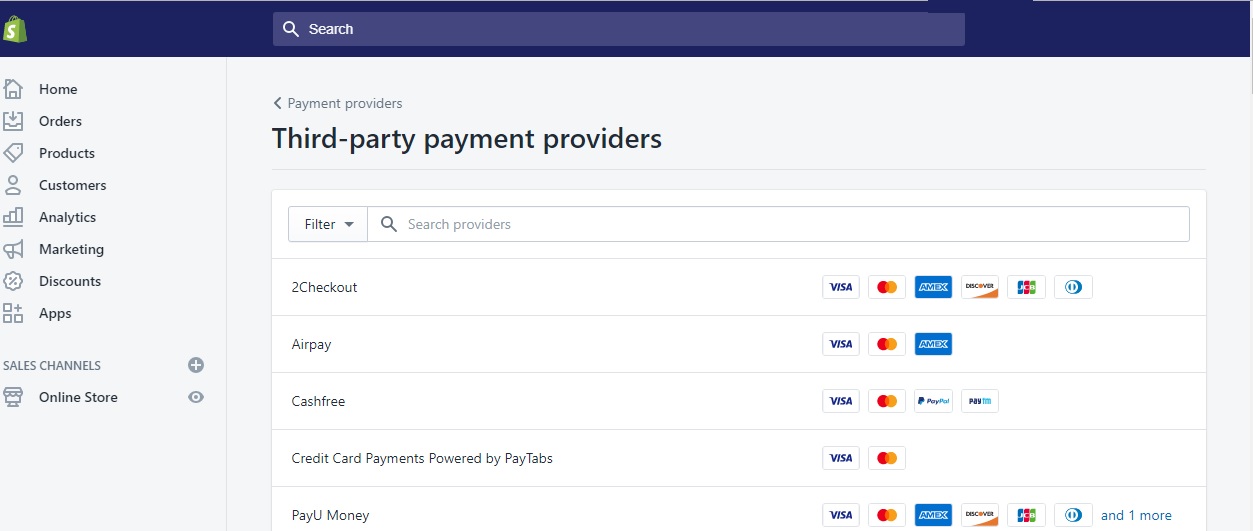
Task: Click the SALES CHANNELS heading
Action: click(x=52, y=365)
